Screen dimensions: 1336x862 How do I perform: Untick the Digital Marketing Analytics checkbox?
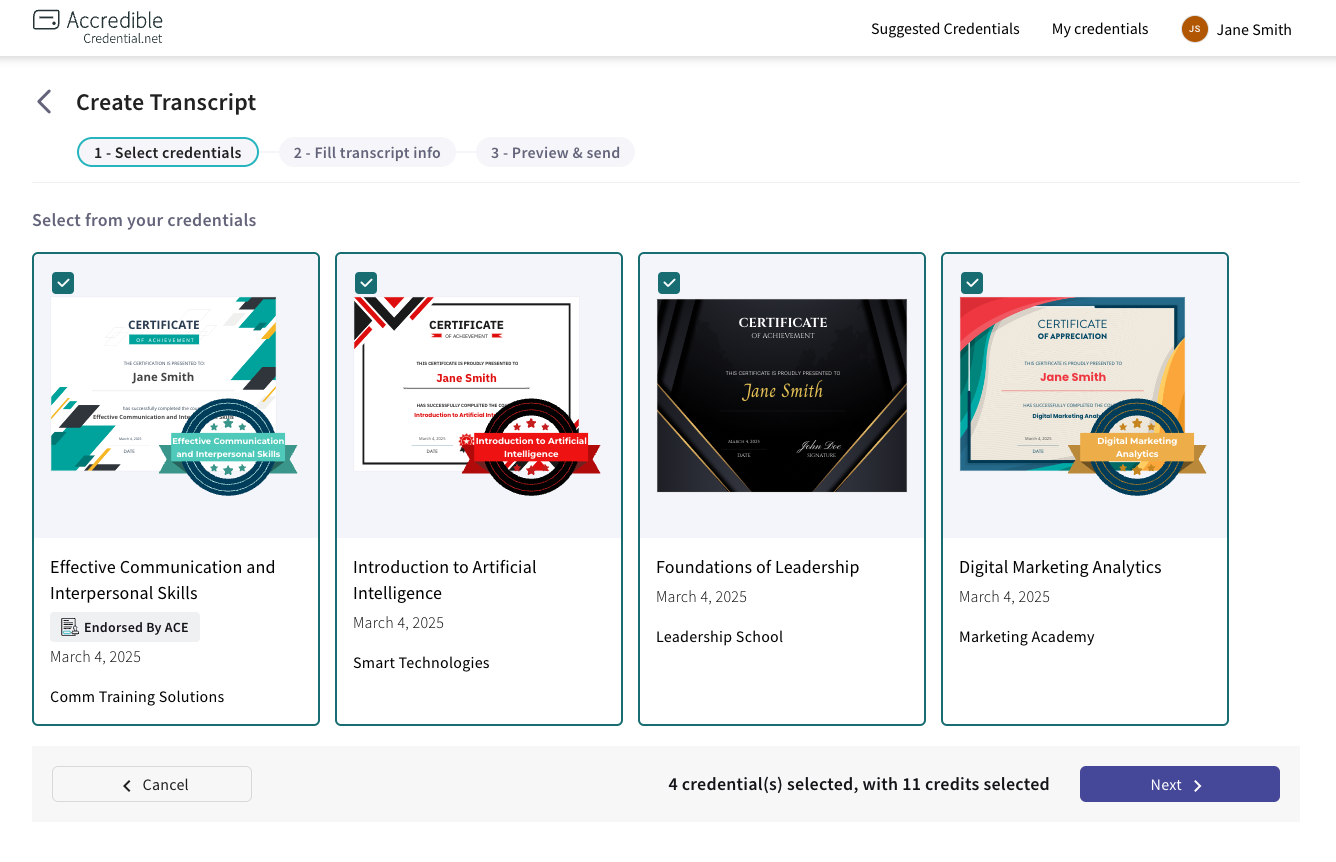pos(972,283)
